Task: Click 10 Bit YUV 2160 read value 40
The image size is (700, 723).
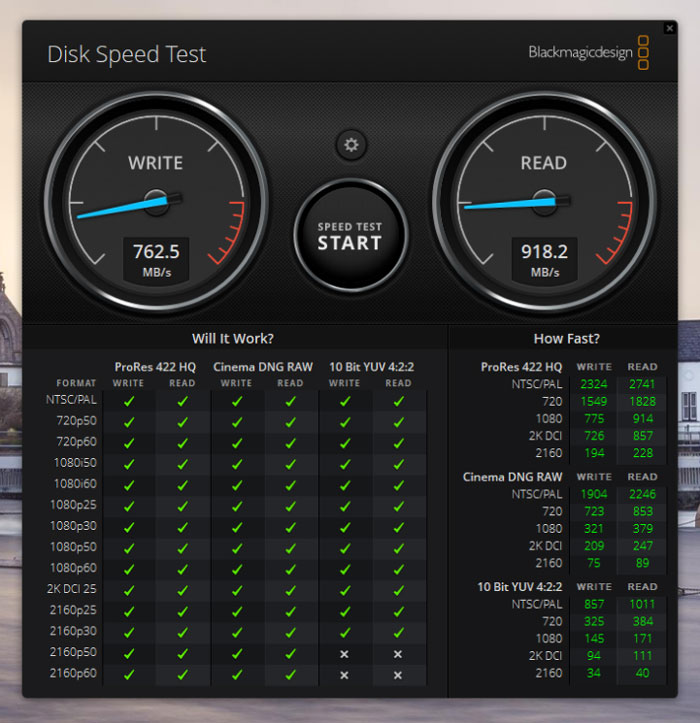Action: click(x=642, y=672)
